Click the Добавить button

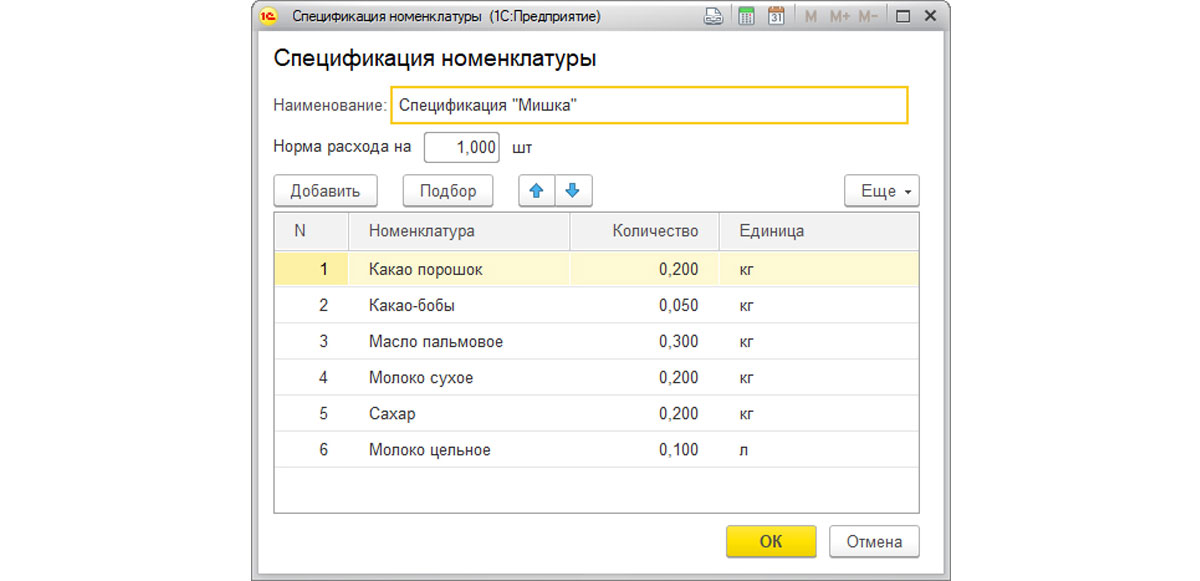coord(325,190)
